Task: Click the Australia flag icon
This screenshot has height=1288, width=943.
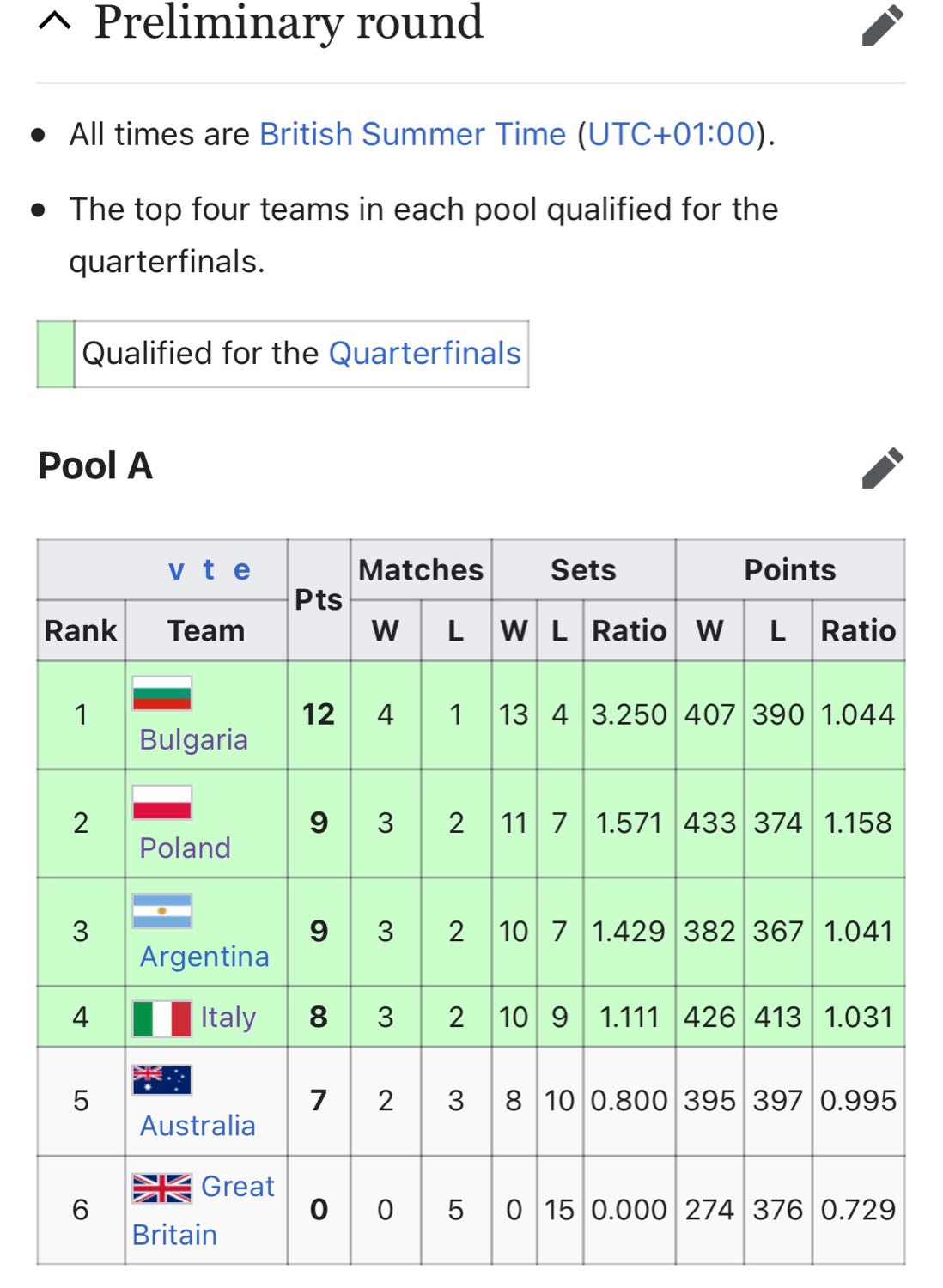Action: pos(162,1080)
